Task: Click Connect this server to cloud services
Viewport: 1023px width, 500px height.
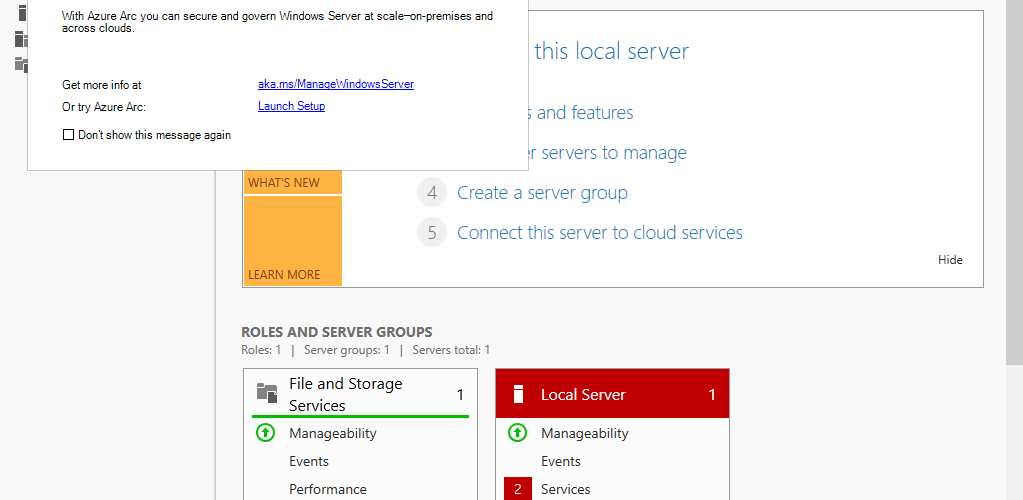Action: [600, 232]
